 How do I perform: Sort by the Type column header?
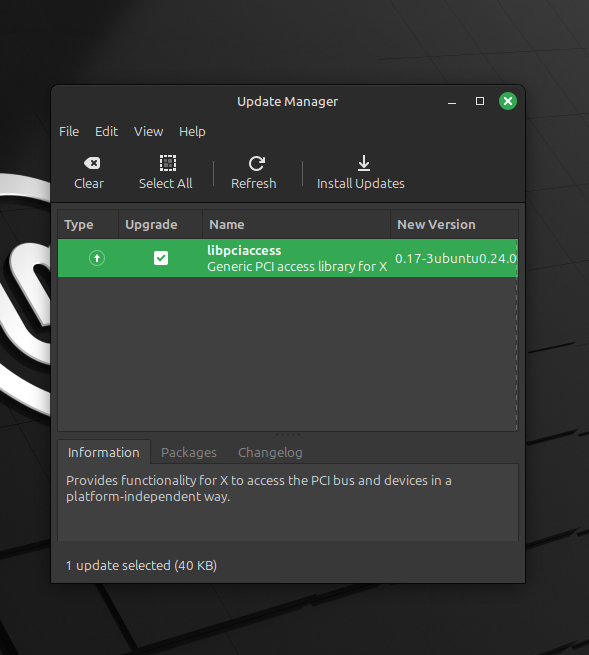pos(88,224)
